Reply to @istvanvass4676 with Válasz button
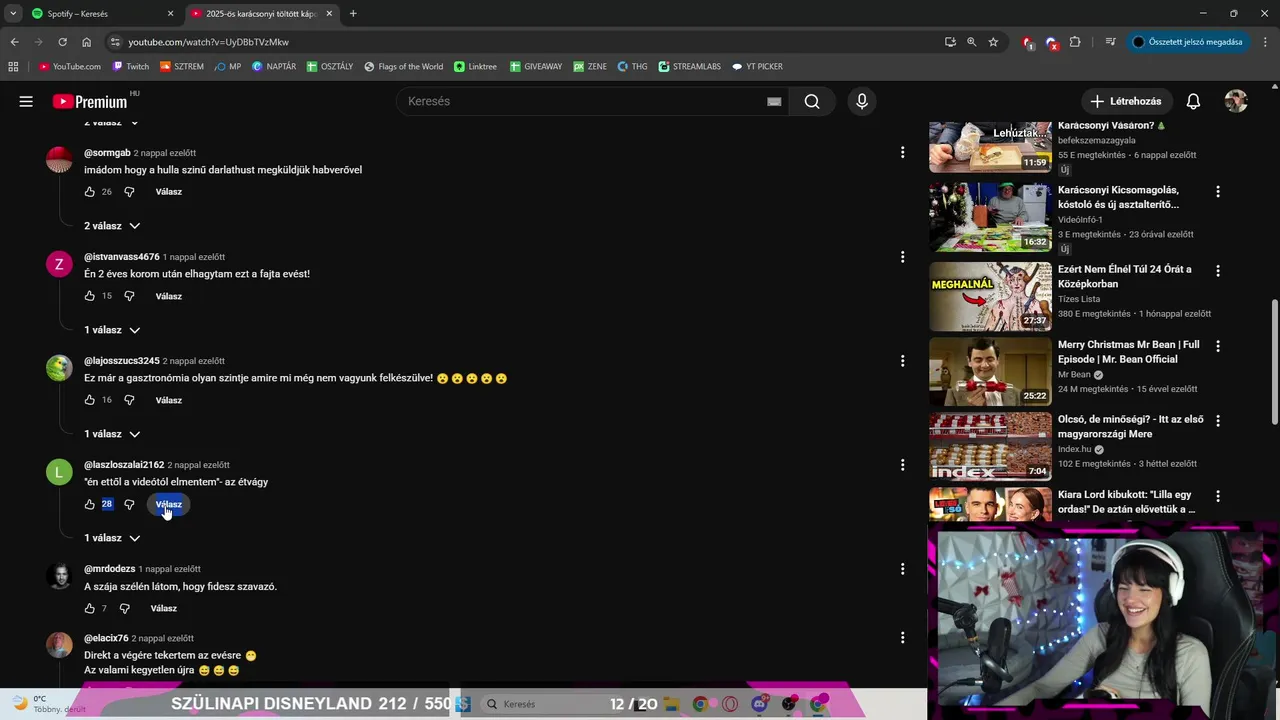Screen dimensions: 1280x720 (x=169, y=296)
